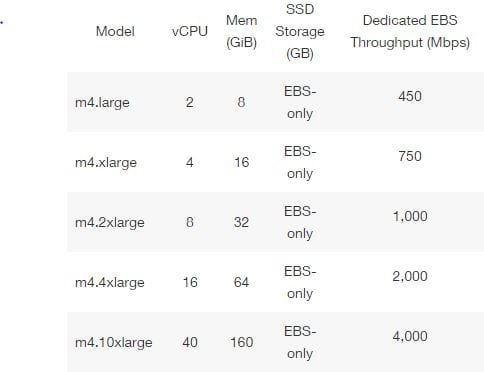Click the 160 memory value
This screenshot has width=484, height=372.
point(242,342)
